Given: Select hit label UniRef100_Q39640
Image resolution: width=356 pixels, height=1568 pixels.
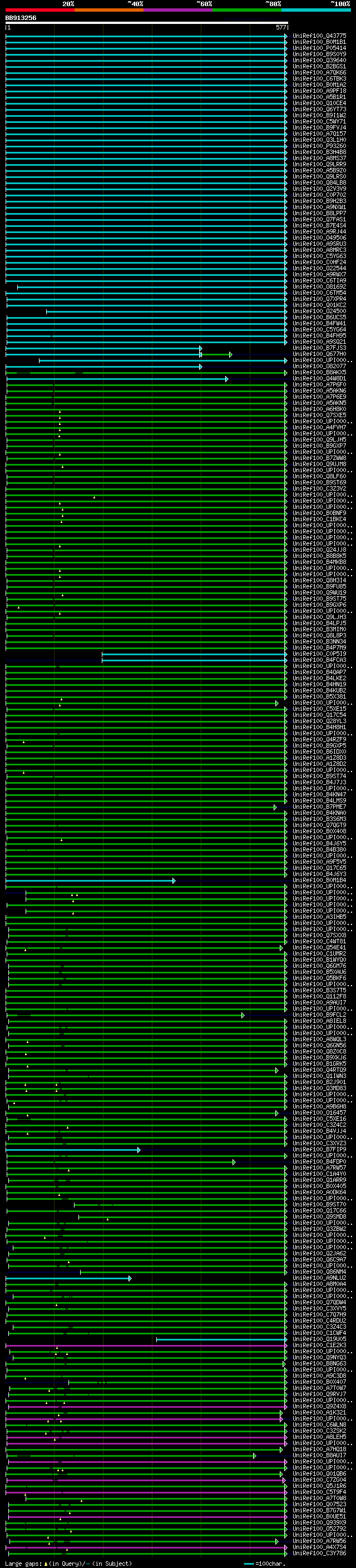Looking at the screenshot, I should (319, 60).
